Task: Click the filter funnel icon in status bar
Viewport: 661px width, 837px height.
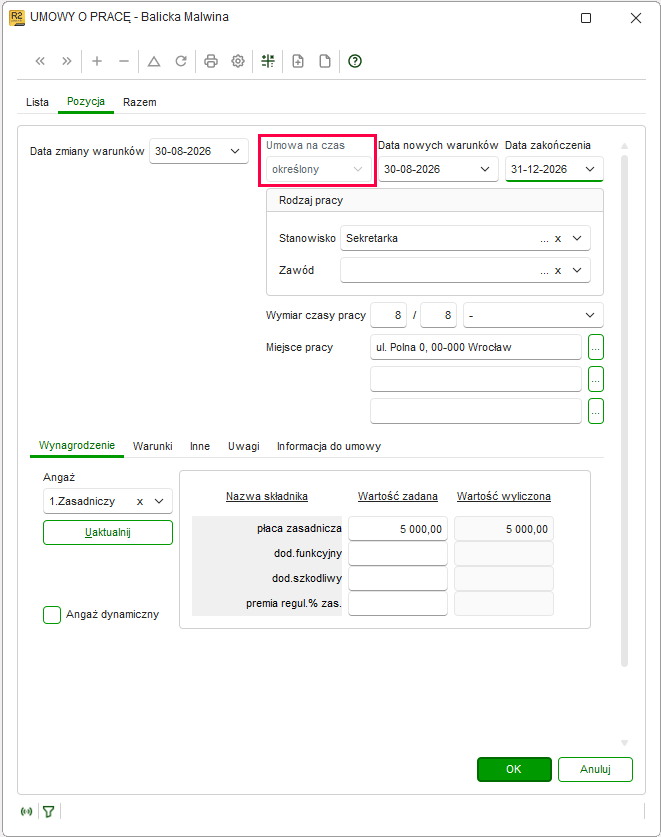Action: click(x=49, y=812)
